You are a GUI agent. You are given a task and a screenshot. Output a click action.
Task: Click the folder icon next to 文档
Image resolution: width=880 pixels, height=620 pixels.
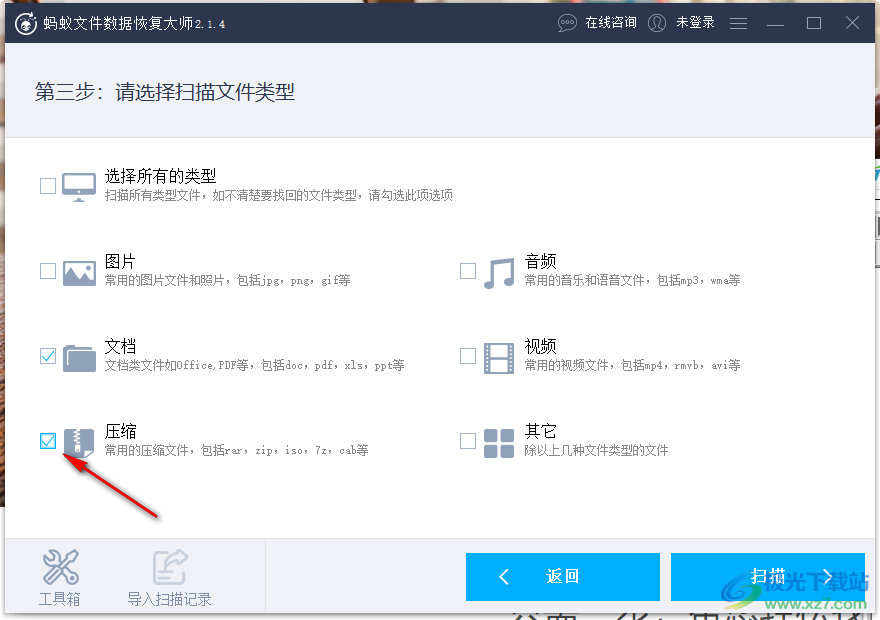[x=79, y=355]
